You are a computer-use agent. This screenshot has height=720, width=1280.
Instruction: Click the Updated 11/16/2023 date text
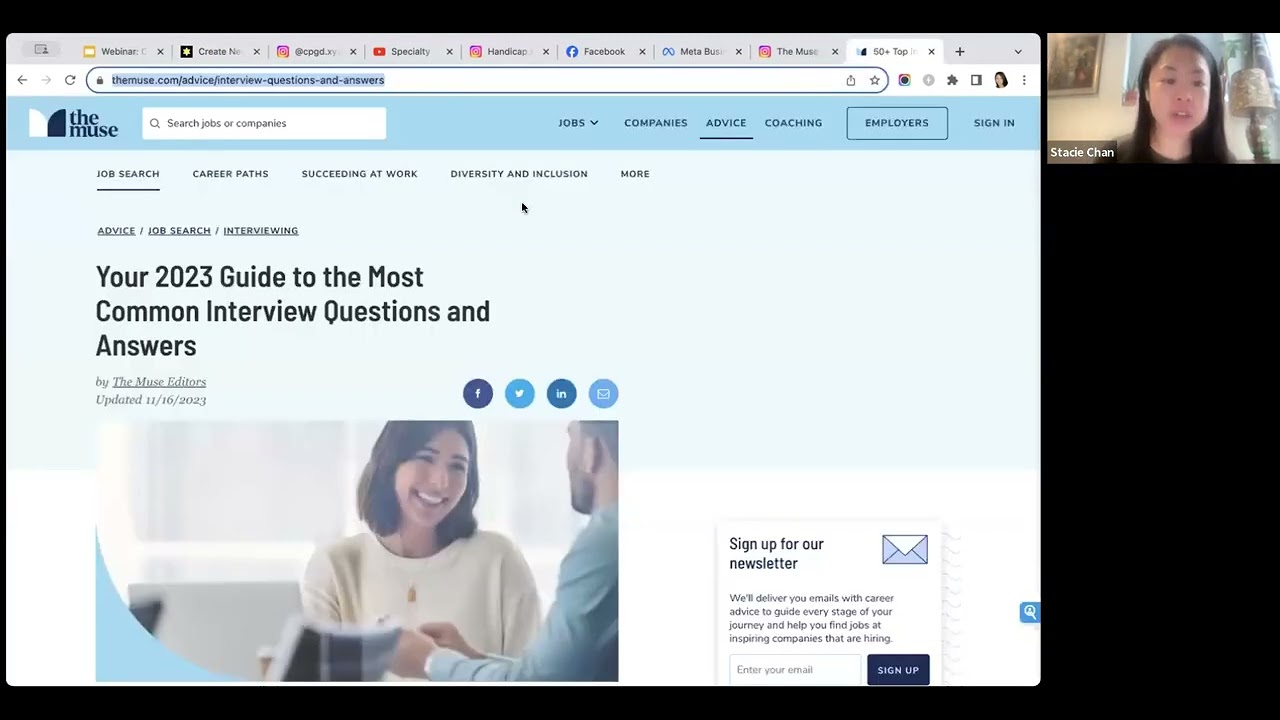pyautogui.click(x=151, y=400)
